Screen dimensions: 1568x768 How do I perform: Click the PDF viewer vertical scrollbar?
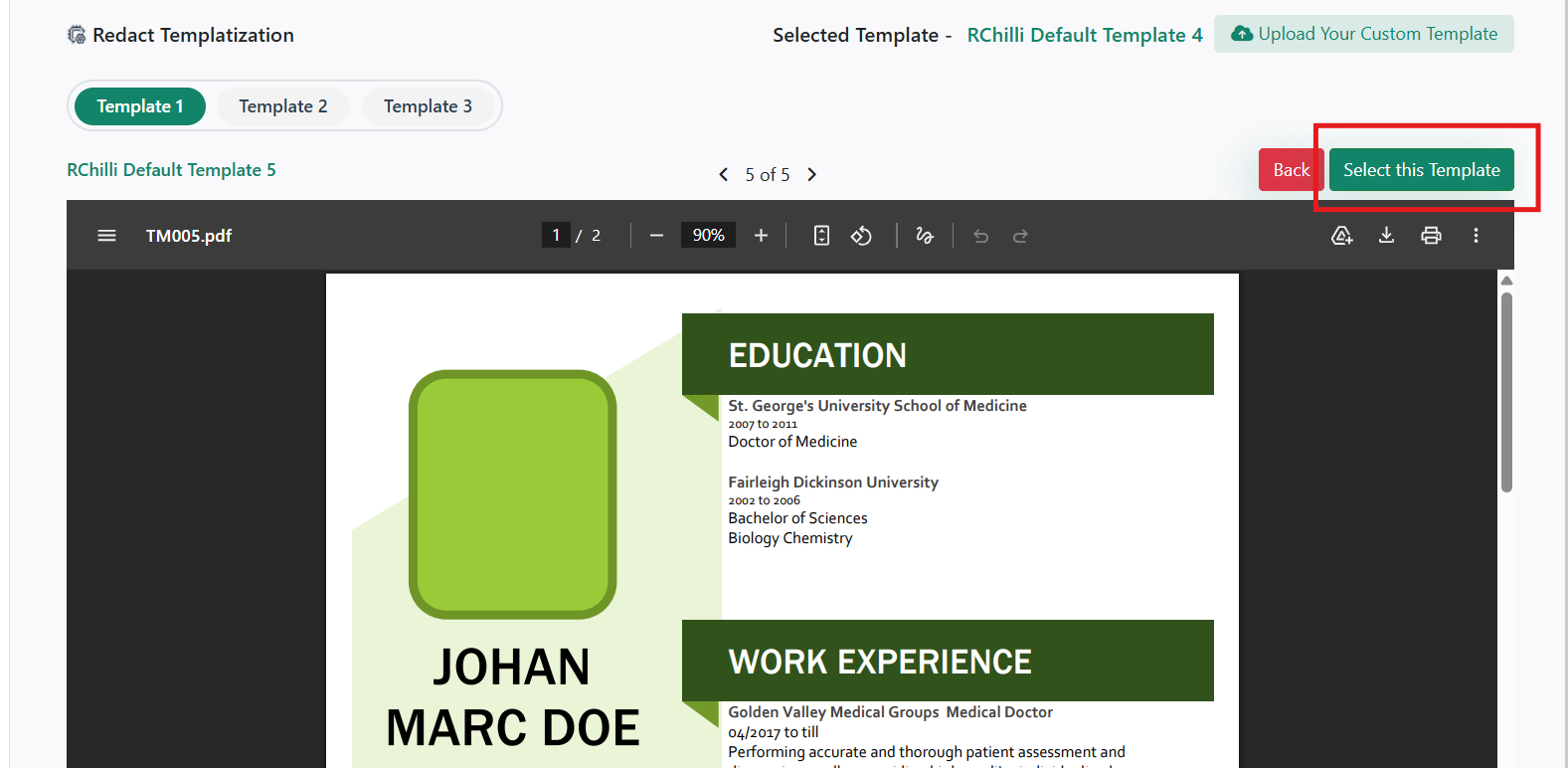click(1506, 392)
